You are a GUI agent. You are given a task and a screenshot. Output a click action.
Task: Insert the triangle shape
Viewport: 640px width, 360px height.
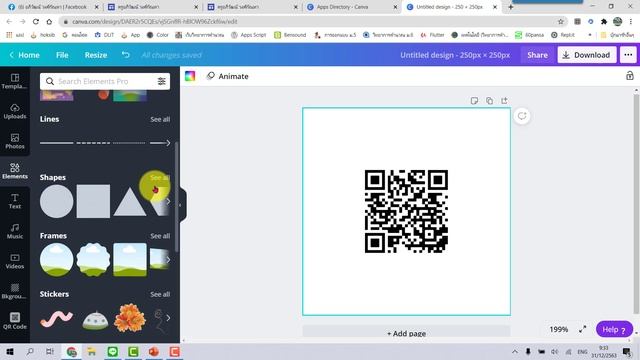point(130,202)
